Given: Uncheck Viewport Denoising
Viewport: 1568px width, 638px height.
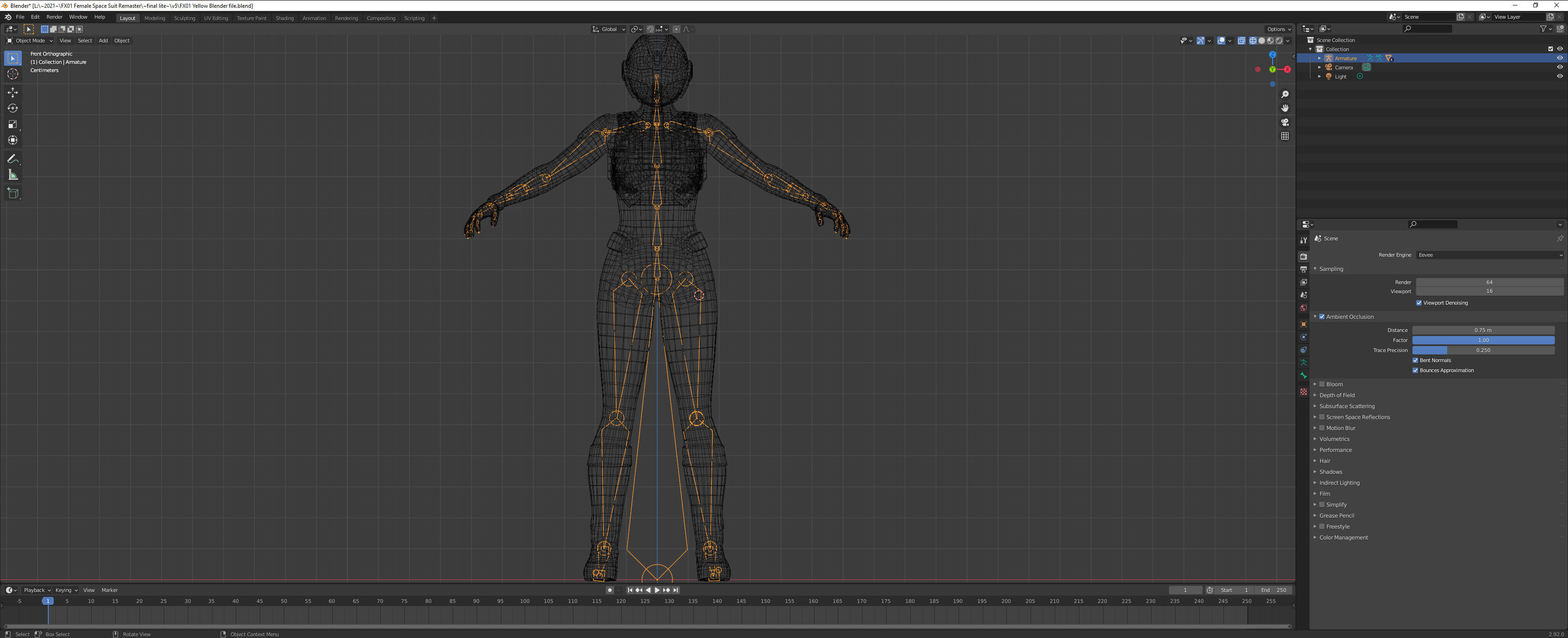Looking at the screenshot, I should [x=1419, y=302].
